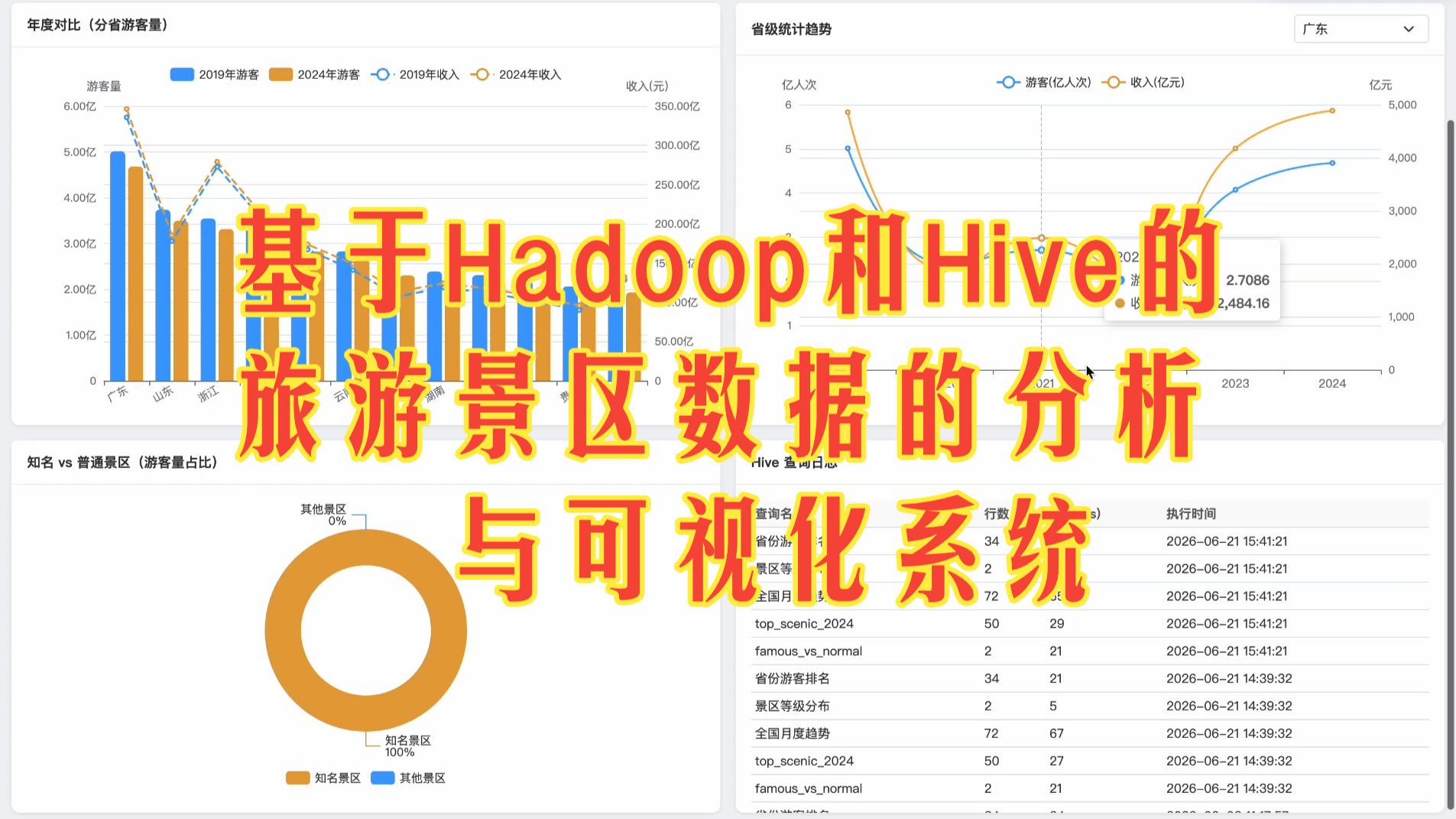The width and height of the screenshot is (1456, 819).
Task: Toggle the 知名景区 legend under donut chart
Action: (x=323, y=778)
